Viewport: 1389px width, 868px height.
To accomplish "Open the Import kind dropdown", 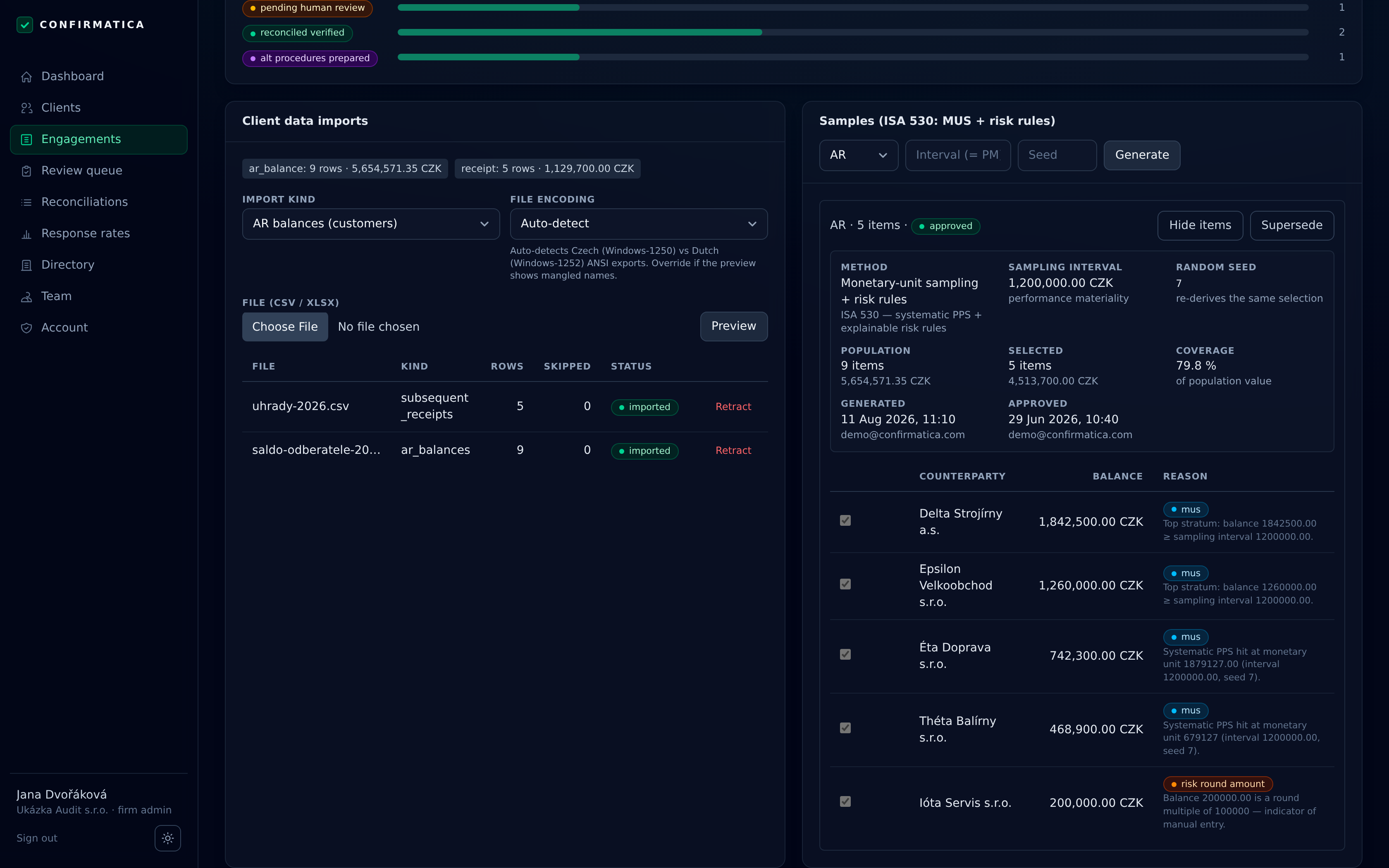I will (371, 224).
